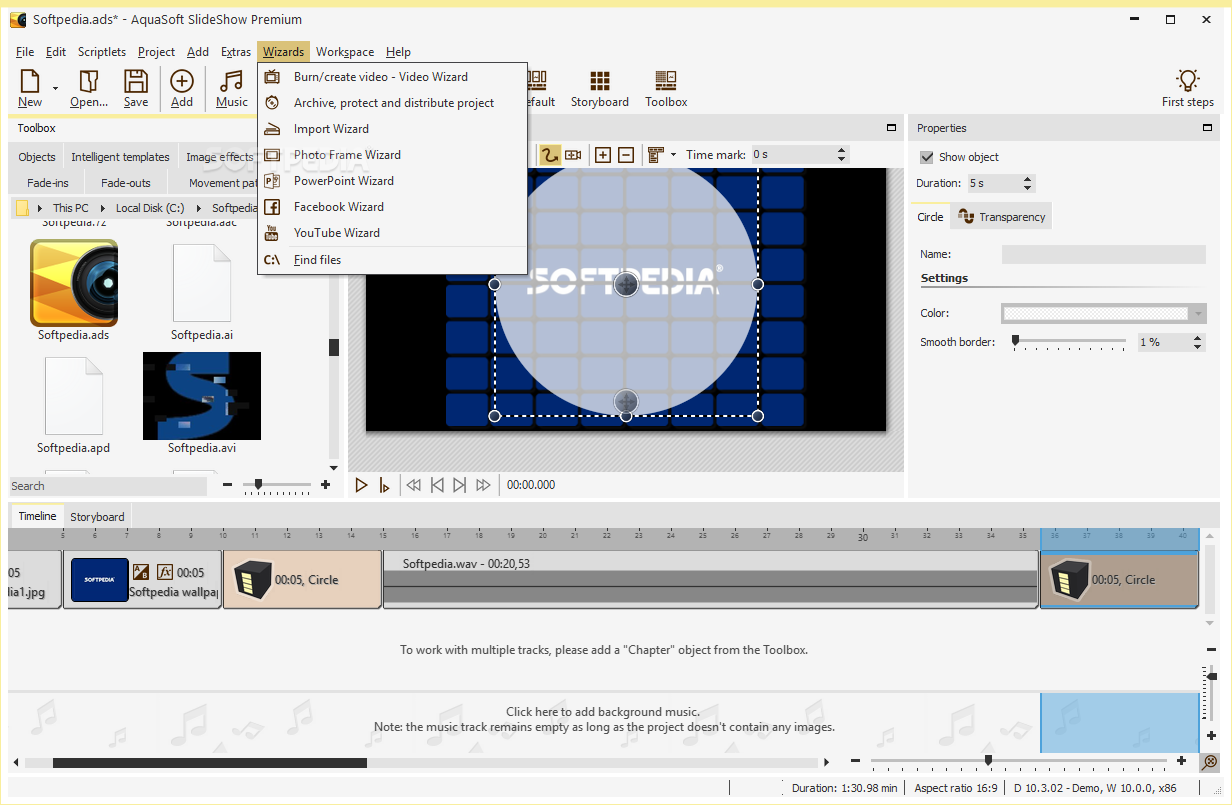Open the File menu
The image size is (1232, 805).
tap(25, 52)
